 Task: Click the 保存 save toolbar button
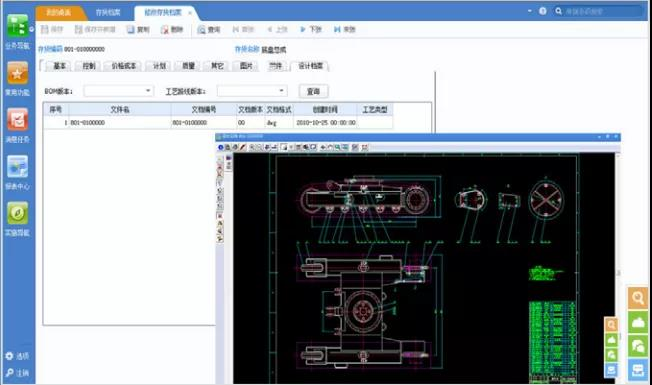point(52,30)
